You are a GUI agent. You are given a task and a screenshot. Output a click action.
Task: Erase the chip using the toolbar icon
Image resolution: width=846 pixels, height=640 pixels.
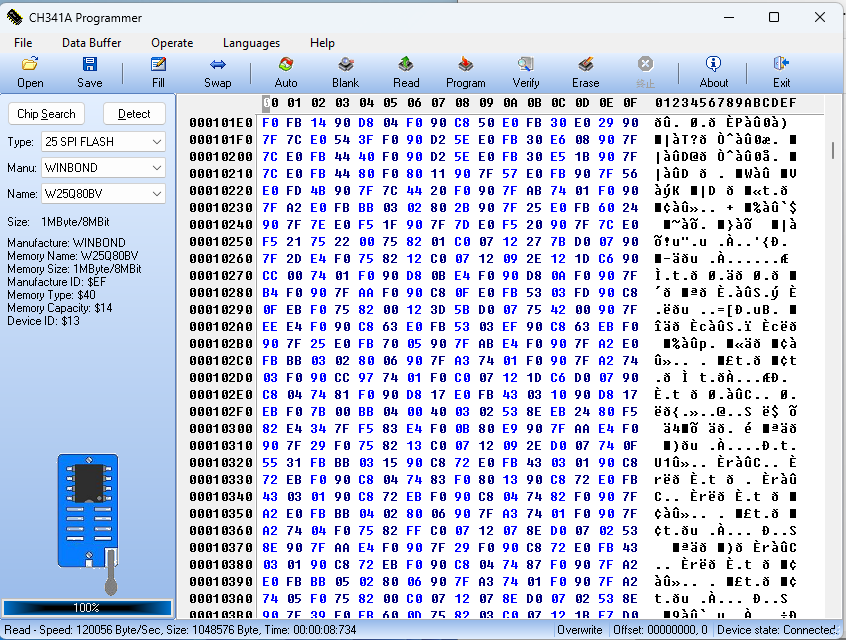[586, 71]
